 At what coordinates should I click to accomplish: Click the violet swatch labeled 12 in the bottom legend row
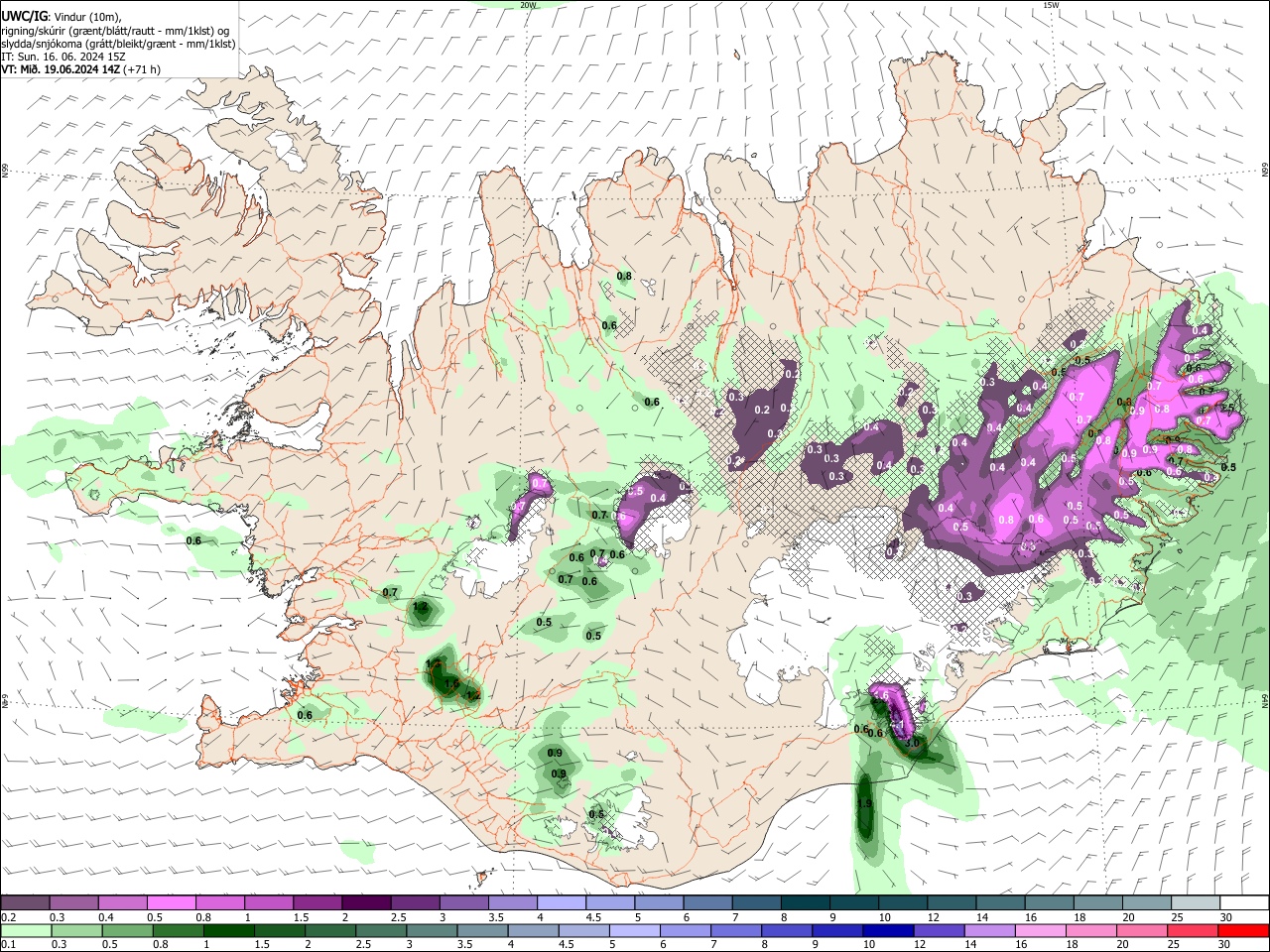click(940, 931)
